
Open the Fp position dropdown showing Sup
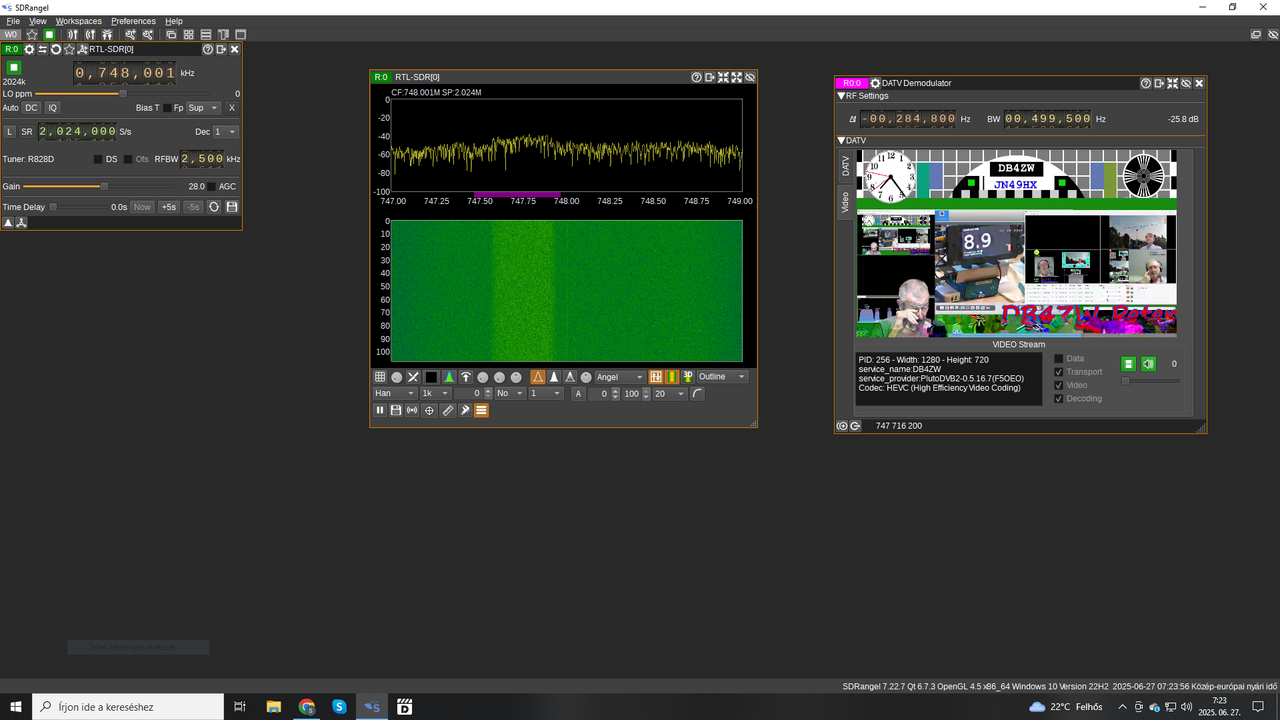[x=203, y=108]
